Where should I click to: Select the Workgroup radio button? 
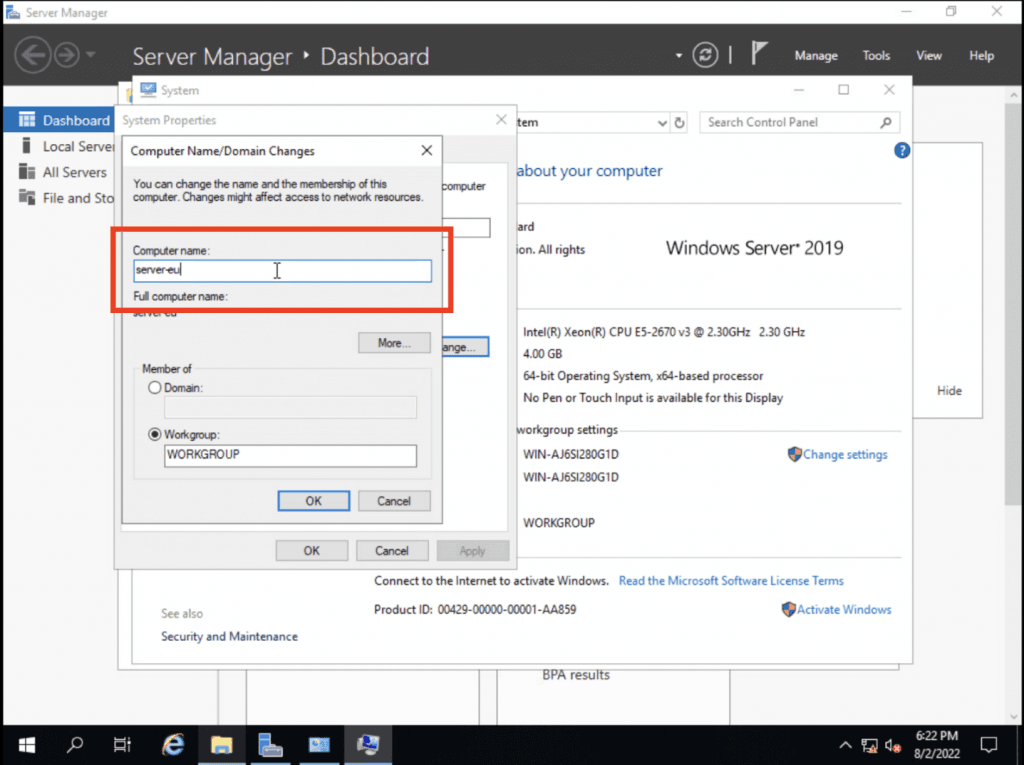[x=155, y=434]
